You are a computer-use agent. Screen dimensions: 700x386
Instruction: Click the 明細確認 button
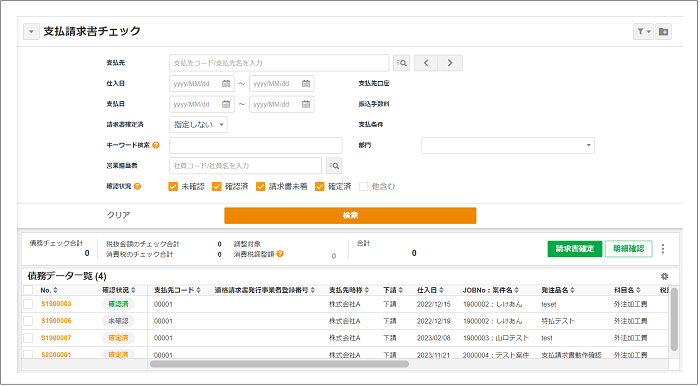pos(629,249)
